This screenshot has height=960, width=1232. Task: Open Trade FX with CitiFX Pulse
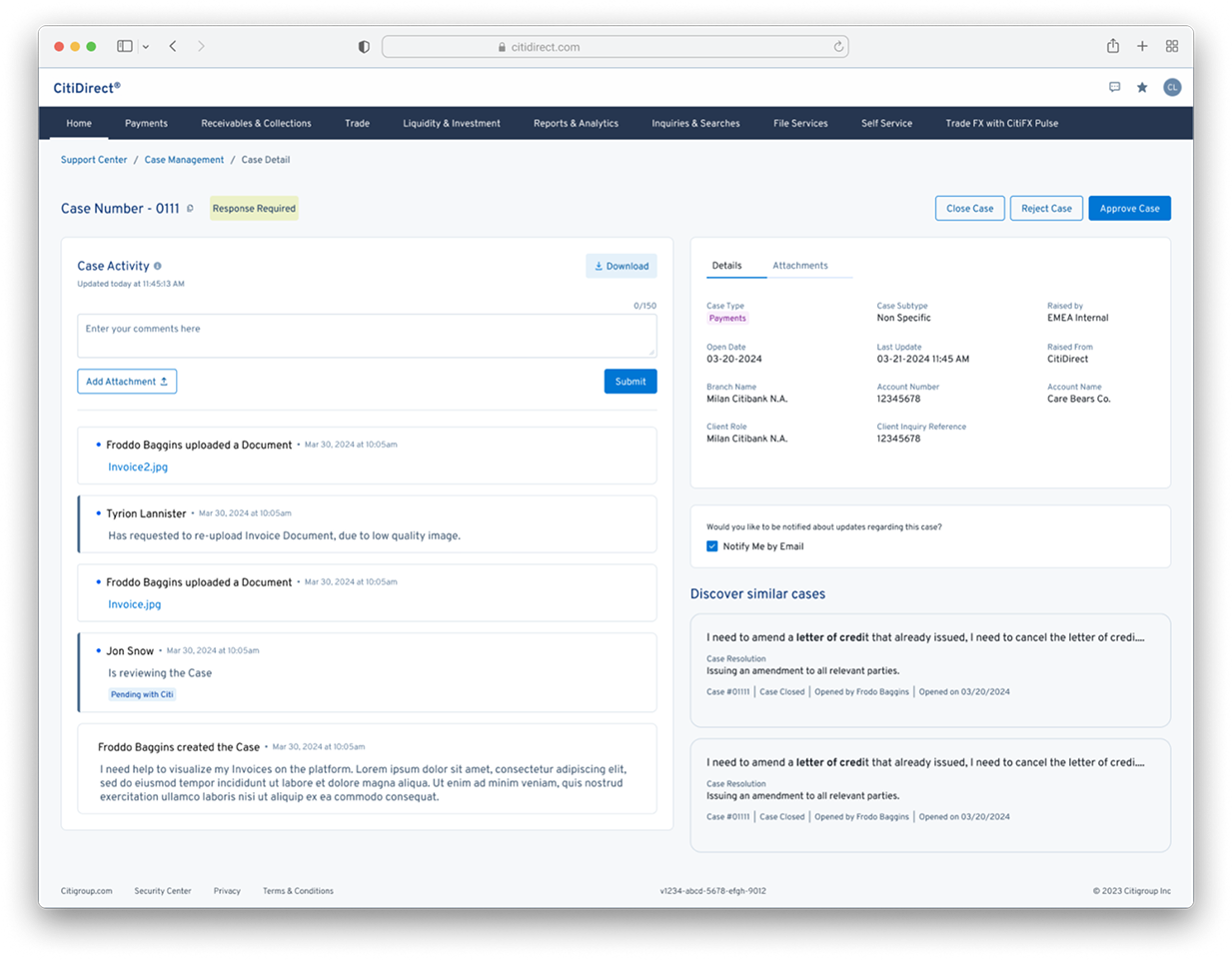pos(1002,123)
